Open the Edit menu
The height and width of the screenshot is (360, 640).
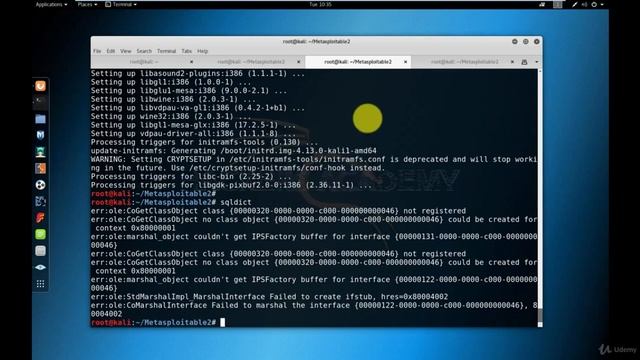point(111,51)
